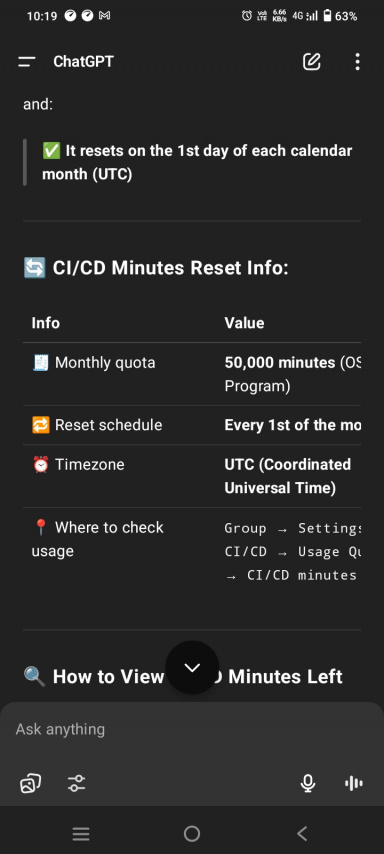Tap the ChatGPT title in the header
This screenshot has width=384, height=854.
[83, 62]
